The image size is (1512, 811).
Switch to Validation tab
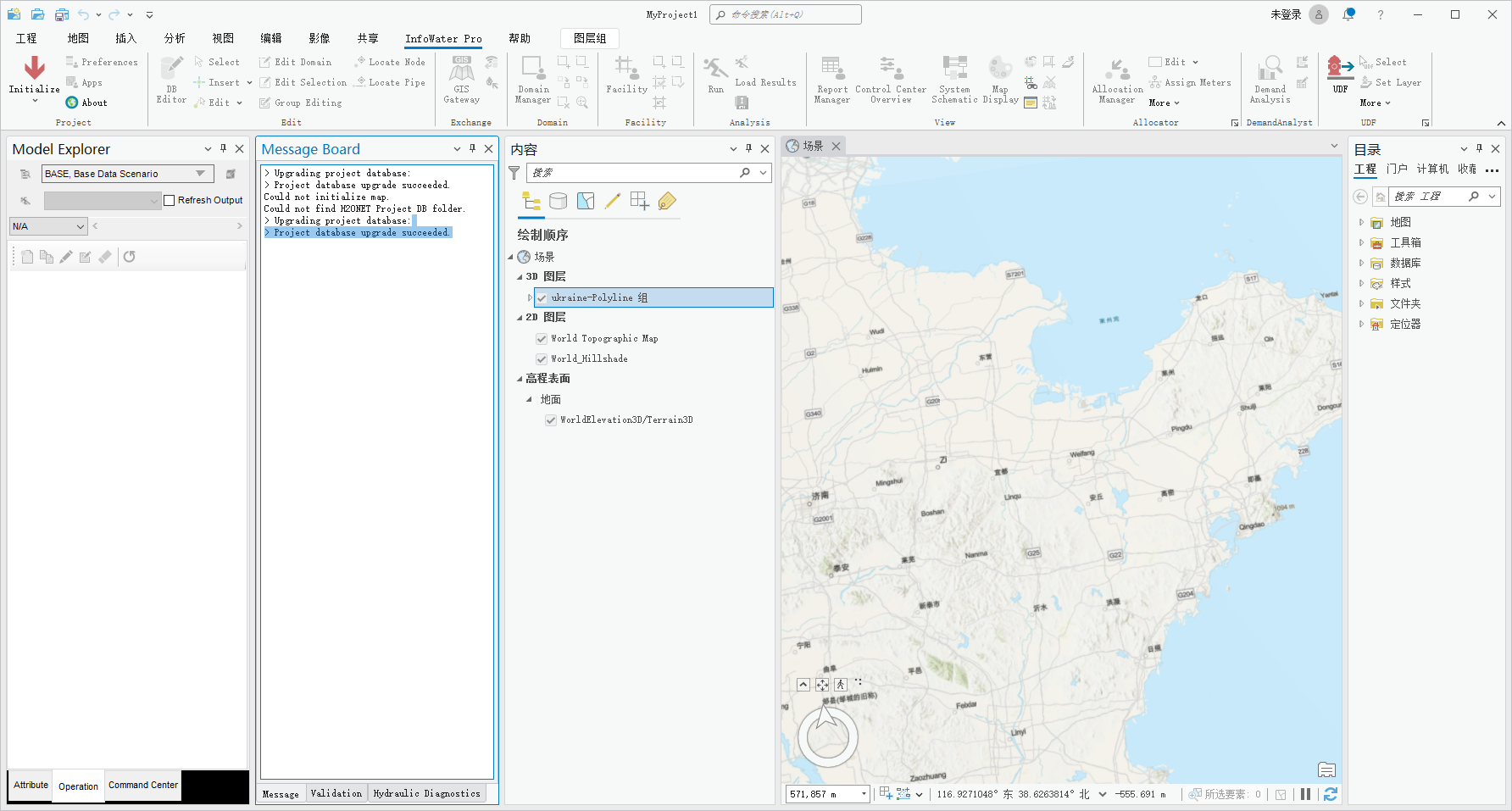tap(336, 793)
